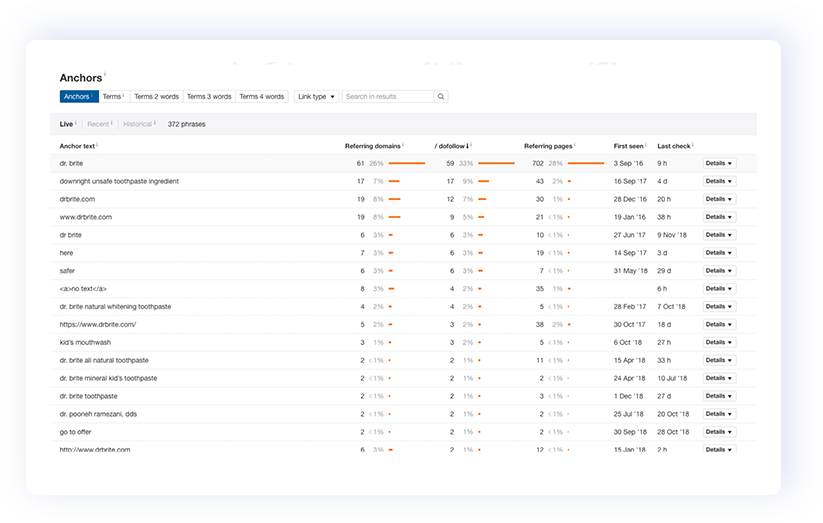Click first seen '28 Dec '16' date
Image resolution: width=823 pixels, height=523 pixels.
coord(630,199)
